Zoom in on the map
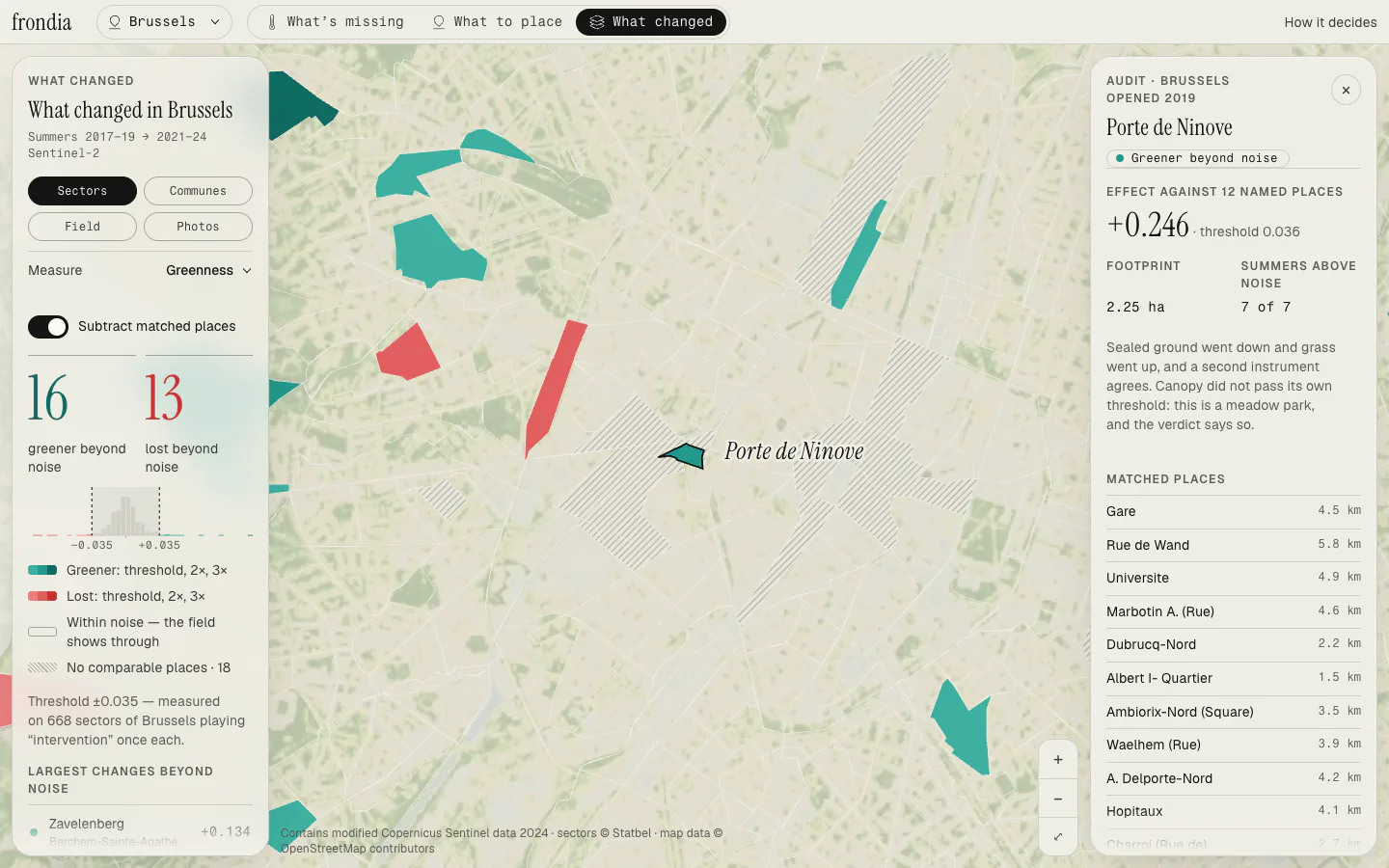This screenshot has height=868, width=1389. (x=1058, y=760)
